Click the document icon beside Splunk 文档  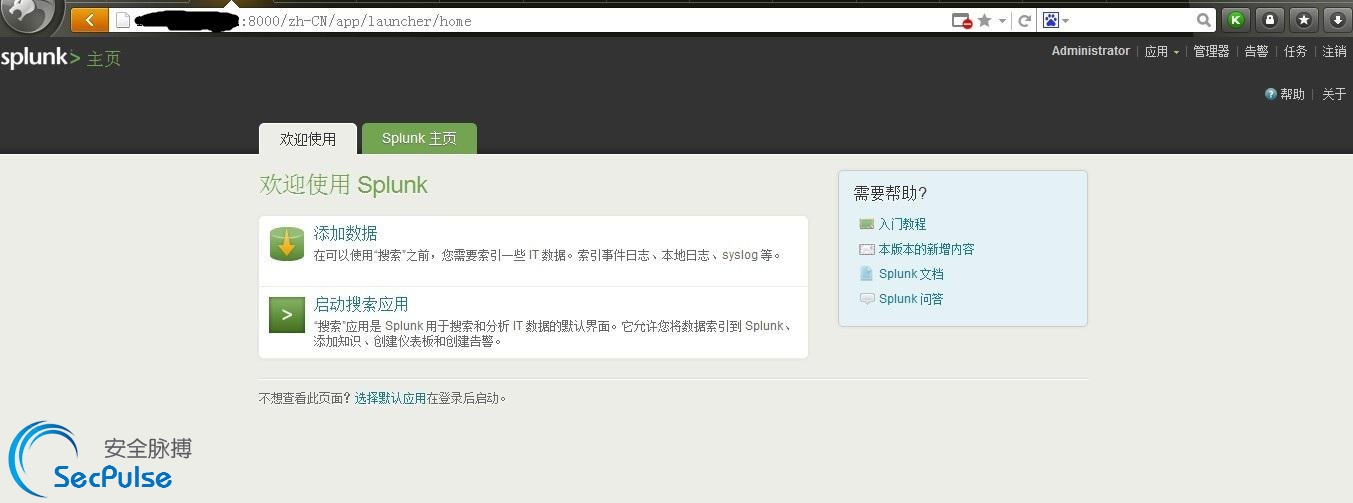[866, 274]
